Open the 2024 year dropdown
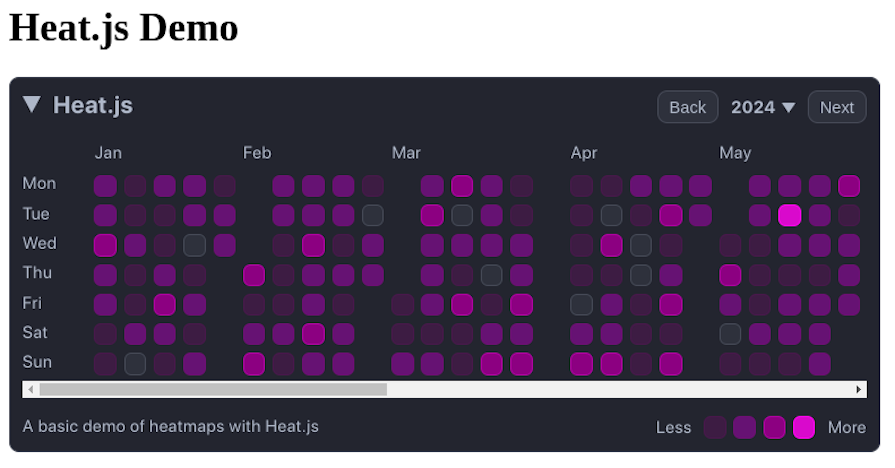The width and height of the screenshot is (895, 468). pyautogui.click(x=763, y=107)
